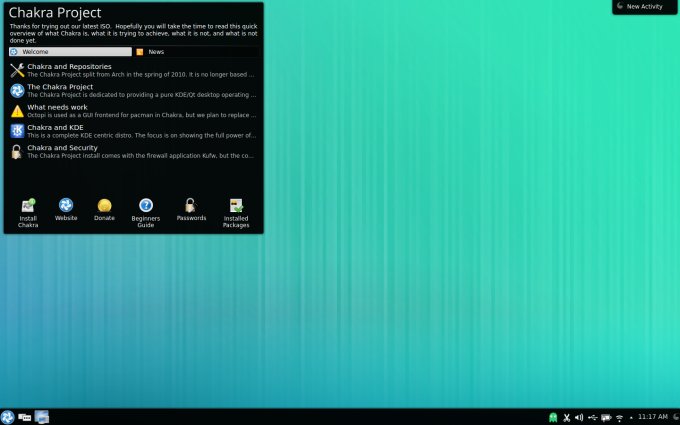The image size is (680, 425).
Task: Open the Installed Packages shortcut
Action: coord(236,212)
